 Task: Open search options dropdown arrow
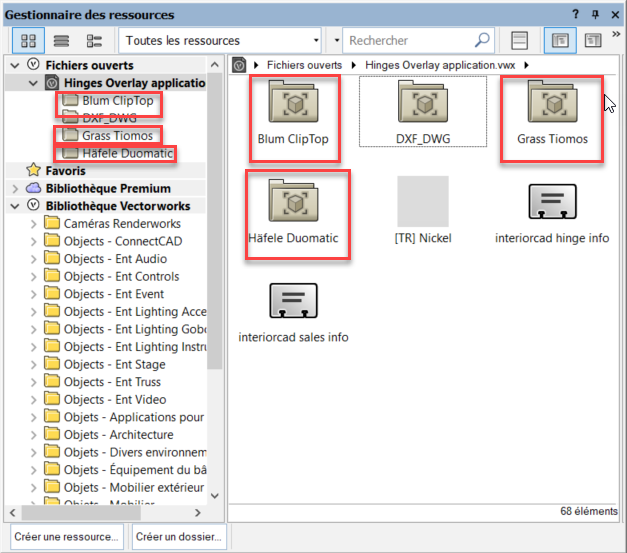[x=337, y=40]
